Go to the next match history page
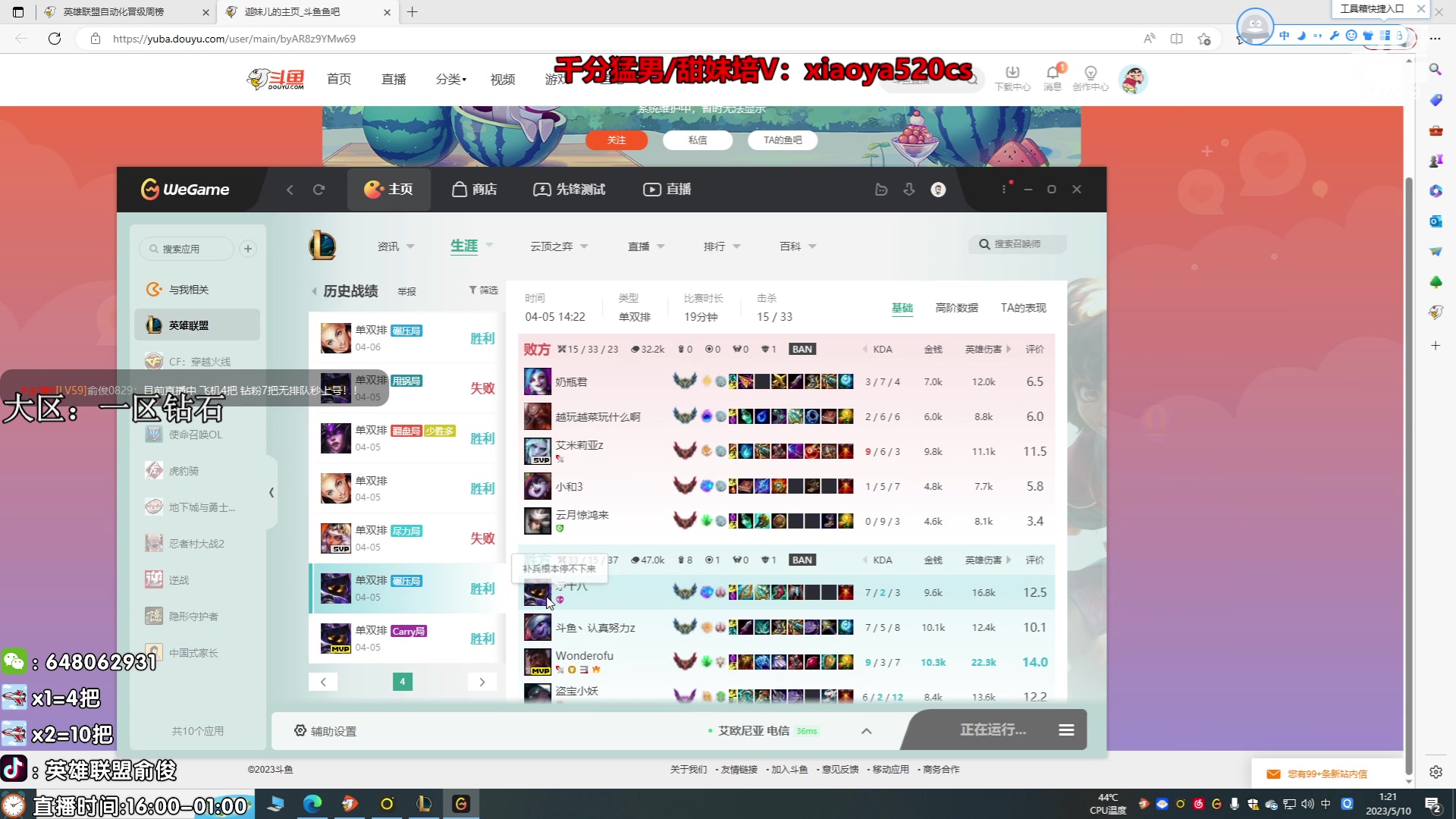The image size is (1456, 819). tap(482, 682)
